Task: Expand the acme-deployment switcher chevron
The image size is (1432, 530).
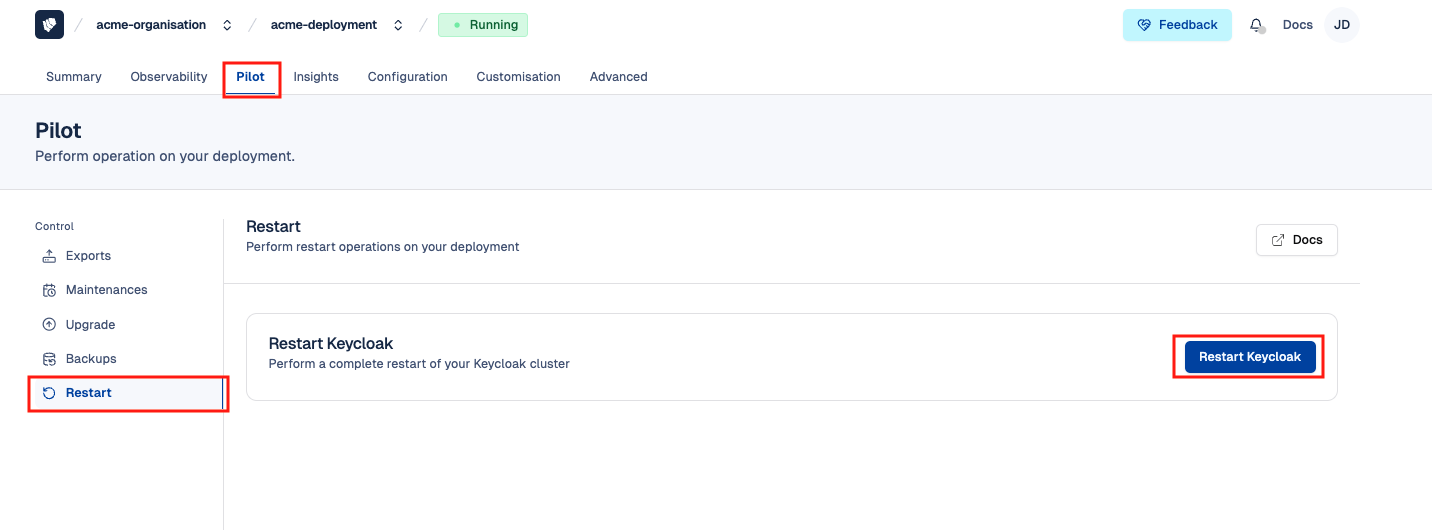Action: click(x=398, y=25)
